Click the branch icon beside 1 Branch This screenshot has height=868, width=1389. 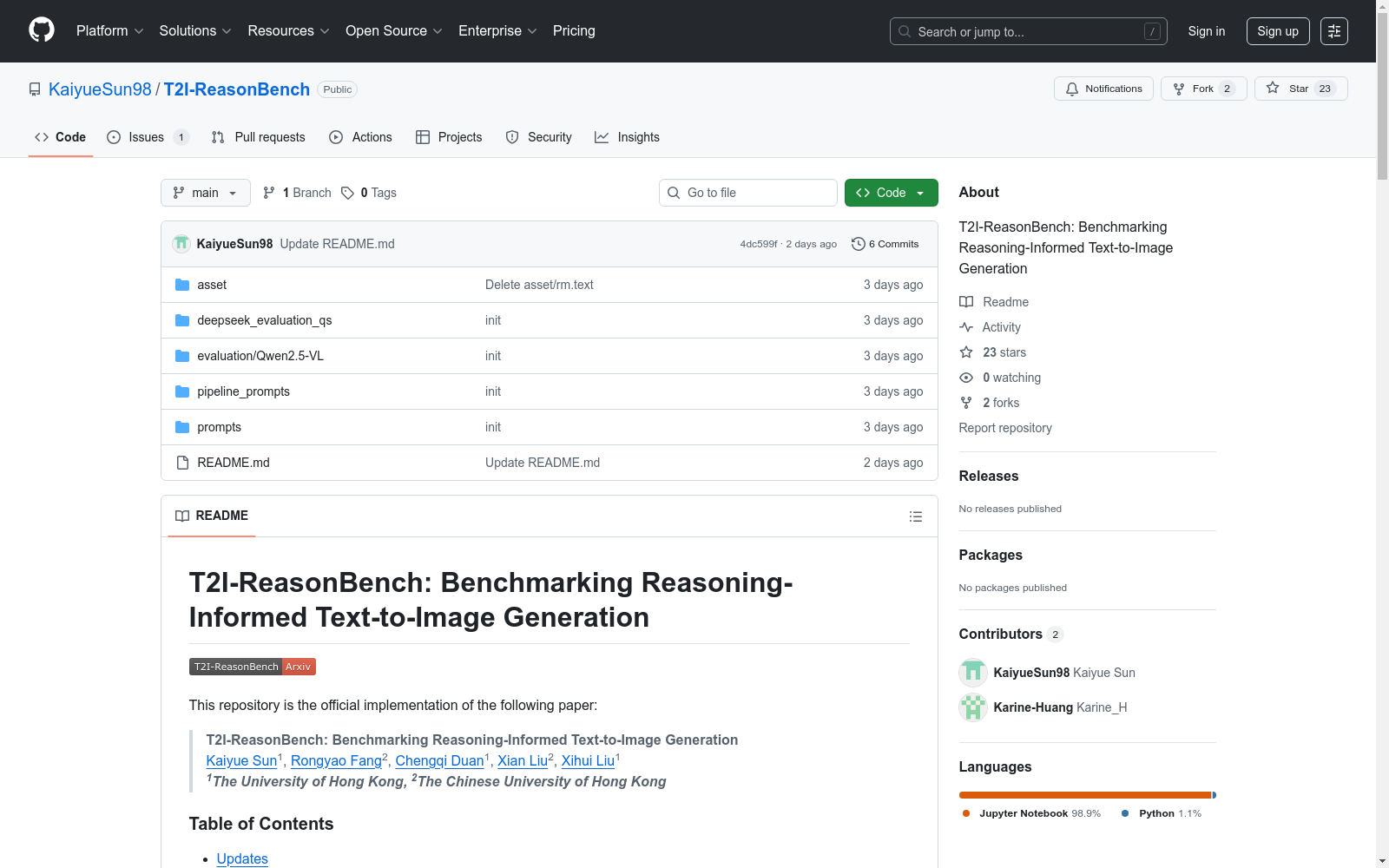coord(269,193)
